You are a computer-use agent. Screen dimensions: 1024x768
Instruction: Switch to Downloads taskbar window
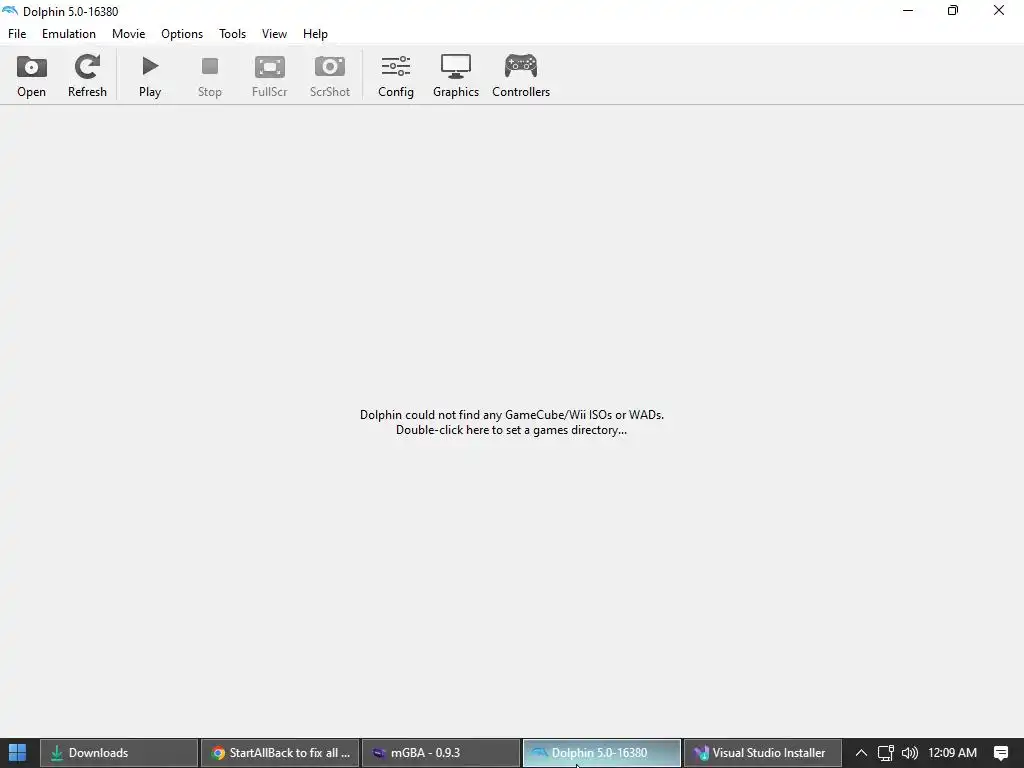(119, 753)
